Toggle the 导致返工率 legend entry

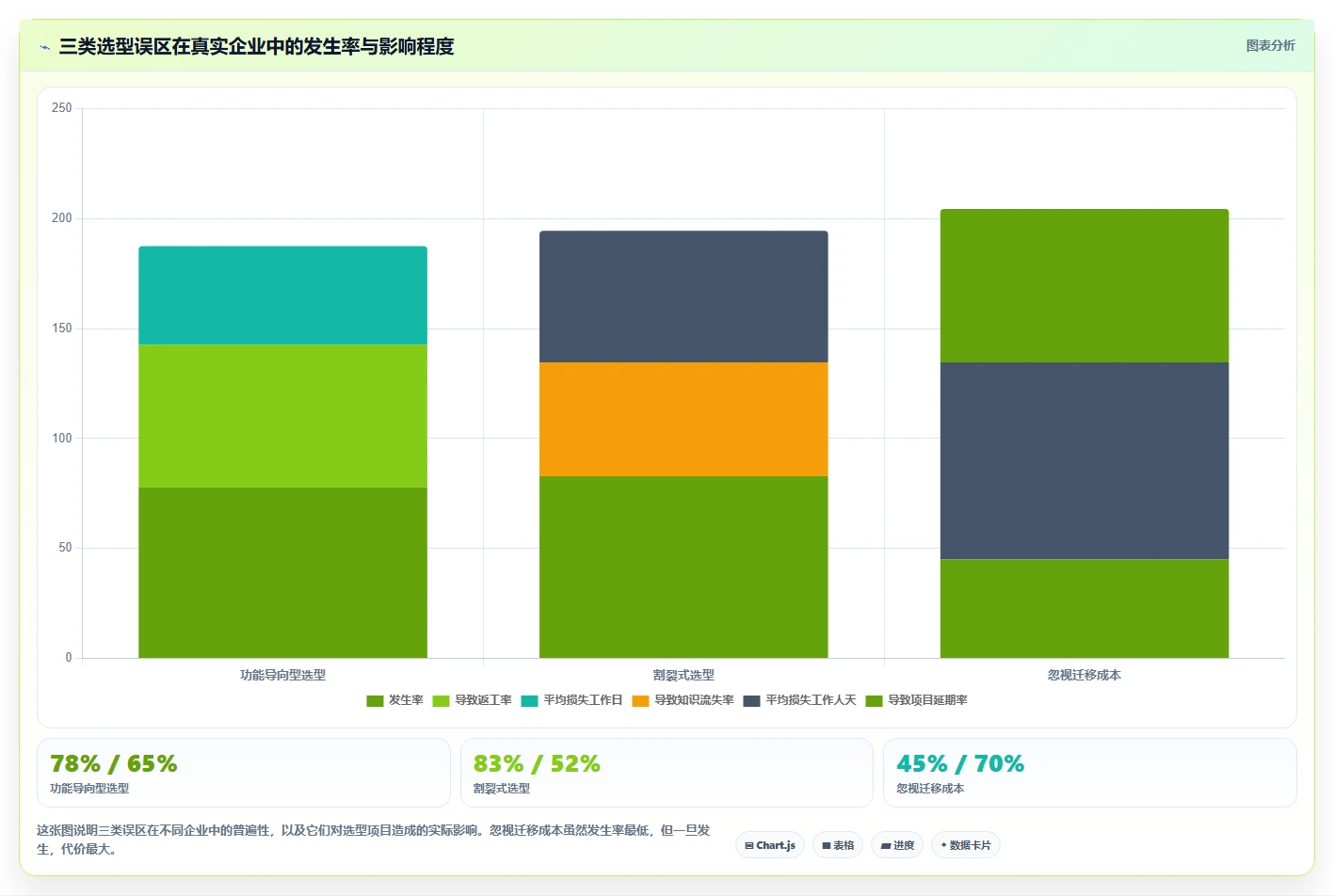(x=473, y=700)
